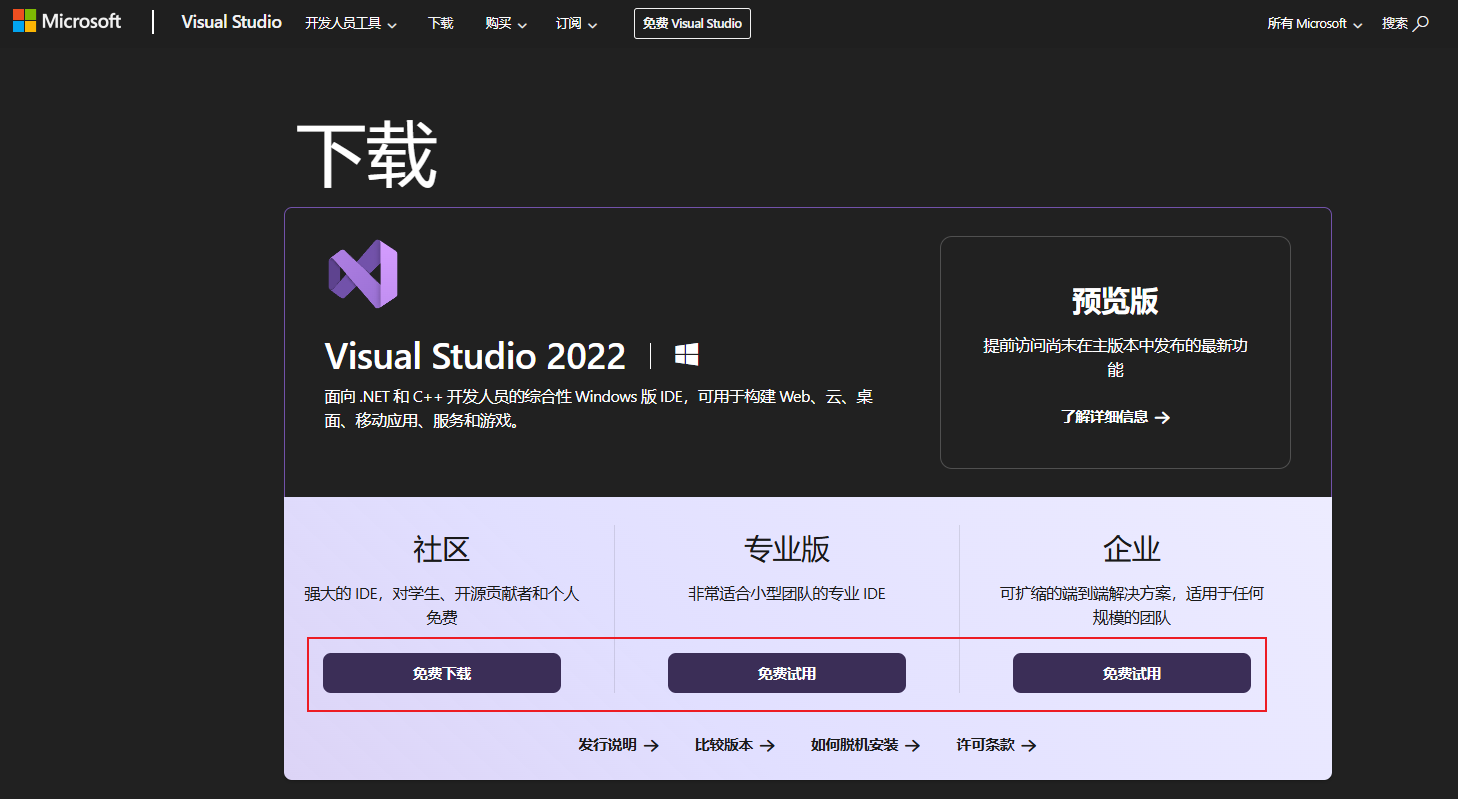This screenshot has width=1458, height=799.
Task: Expand the 购买 dropdown menu
Action: point(505,23)
